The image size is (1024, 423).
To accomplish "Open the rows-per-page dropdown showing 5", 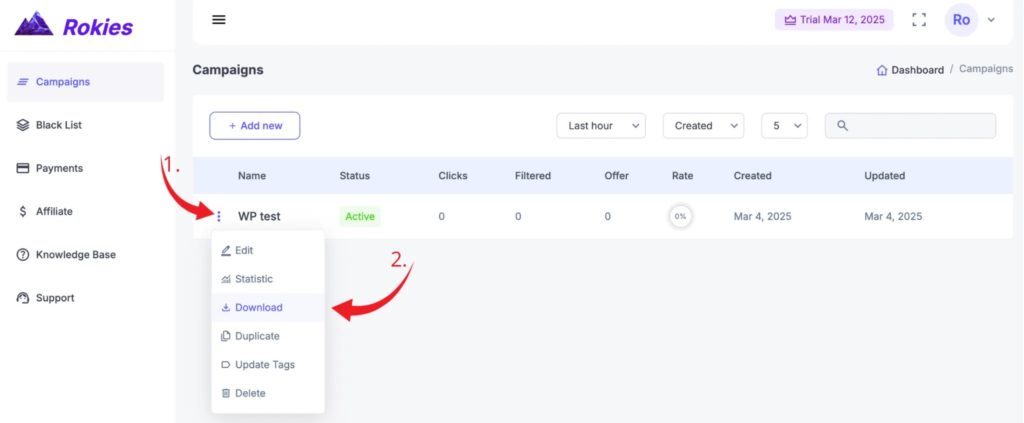I will click(x=784, y=125).
